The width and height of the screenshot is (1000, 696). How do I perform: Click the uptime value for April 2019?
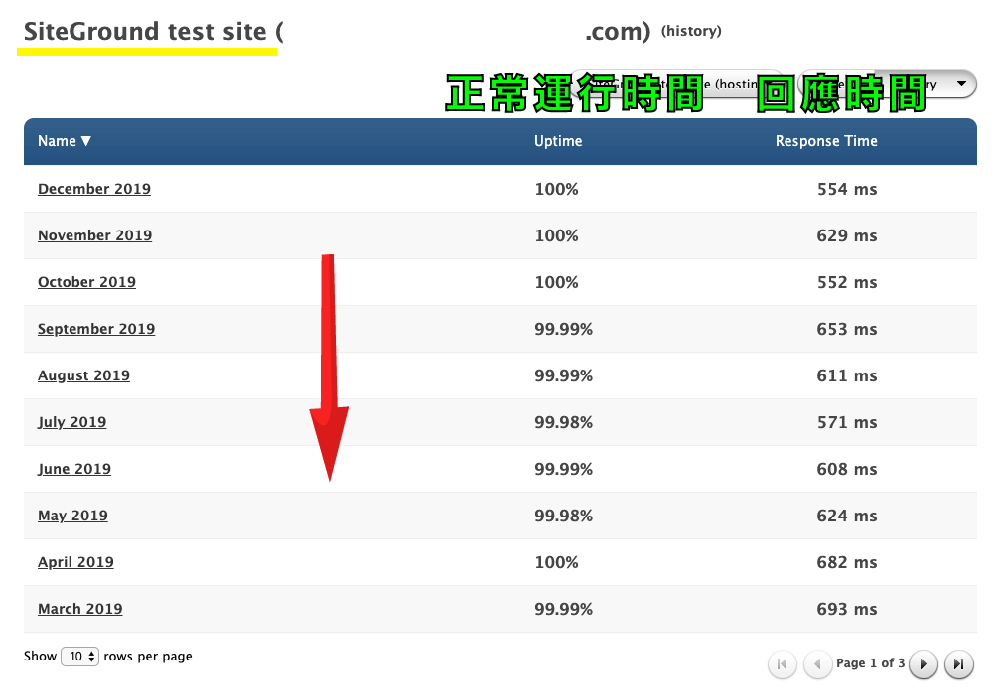click(556, 562)
